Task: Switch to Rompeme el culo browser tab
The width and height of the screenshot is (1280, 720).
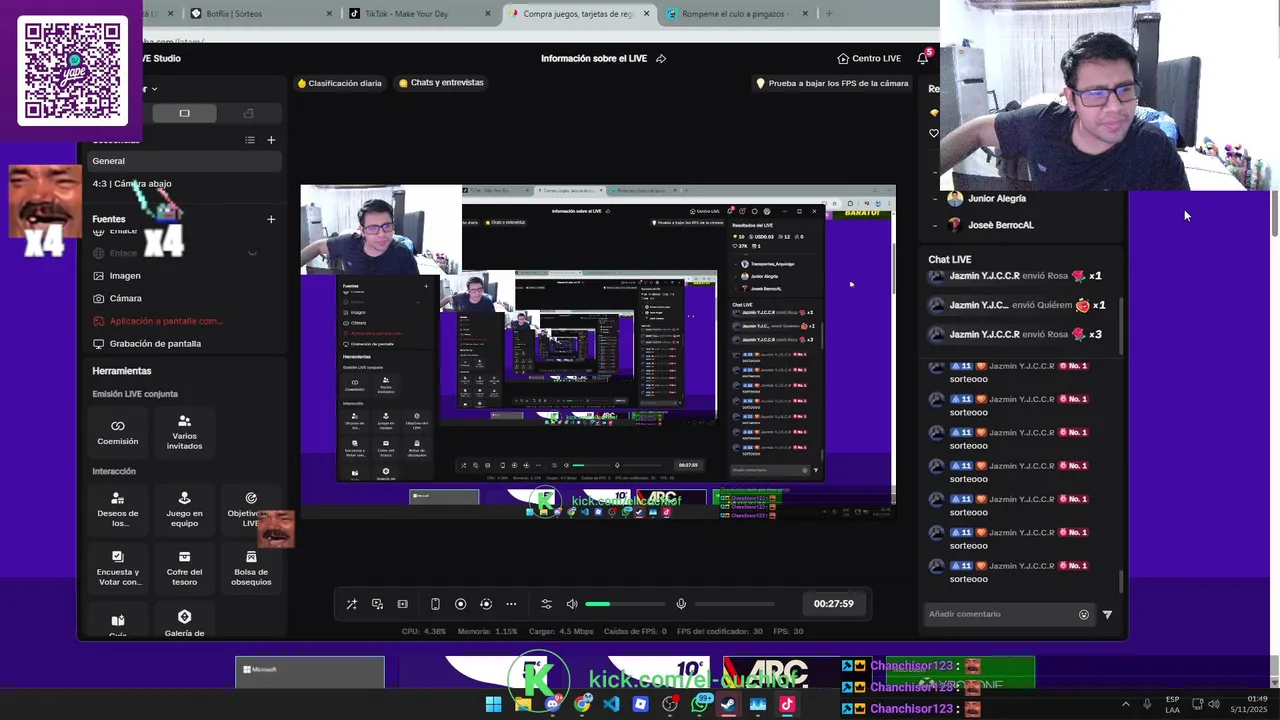Action: click(x=738, y=14)
